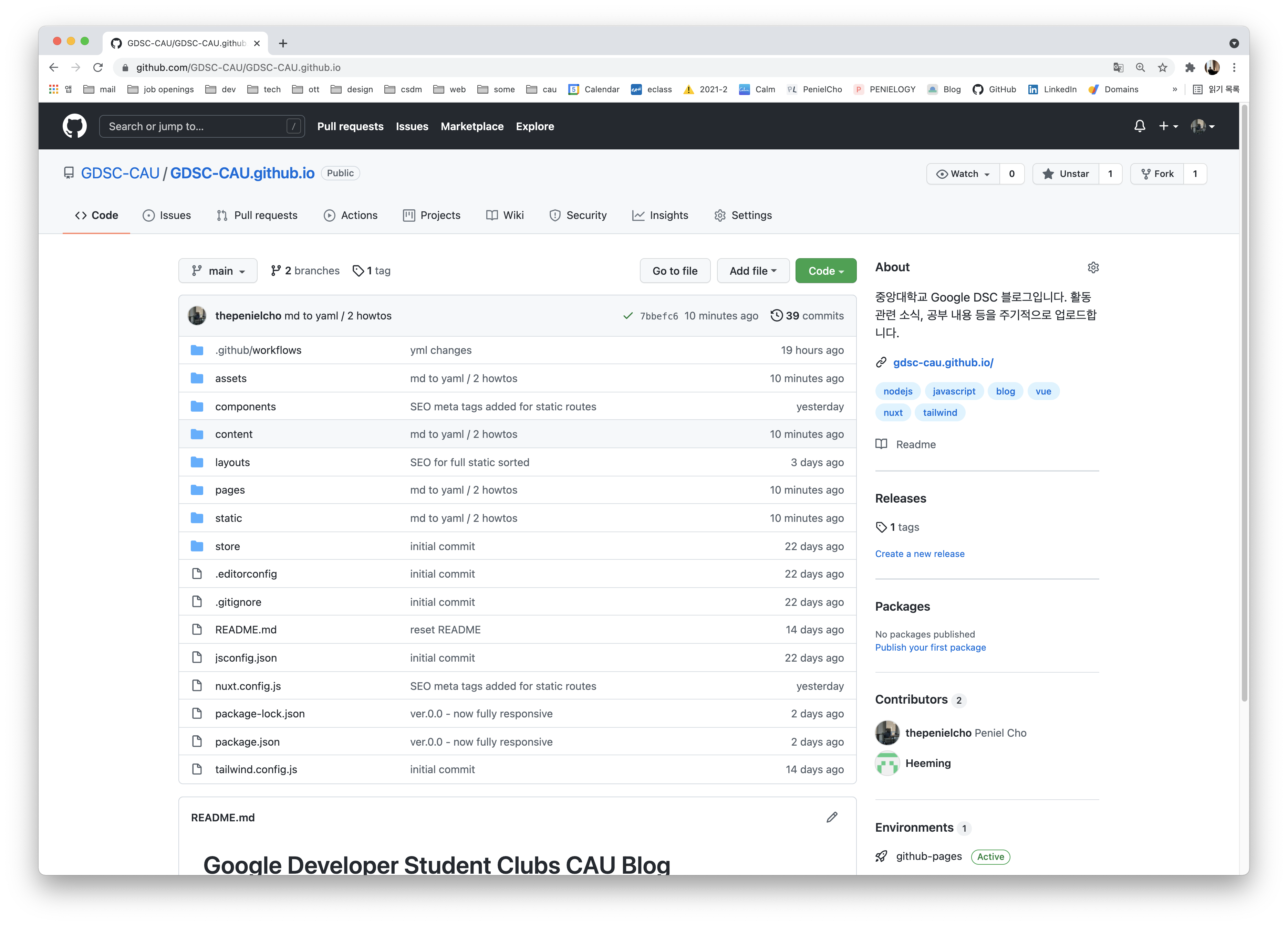Unstar the repository

(1066, 174)
